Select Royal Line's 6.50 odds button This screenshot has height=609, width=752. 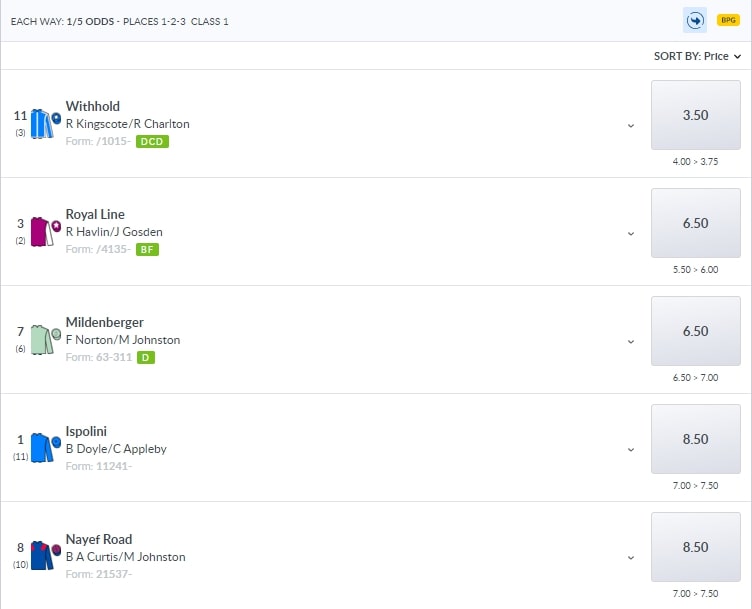695,223
